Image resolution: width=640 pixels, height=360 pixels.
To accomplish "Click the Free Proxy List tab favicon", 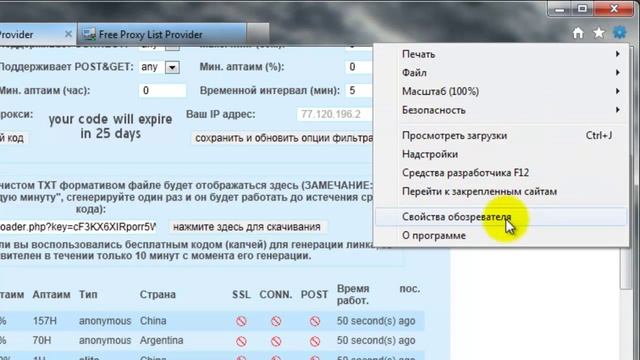I will (89, 34).
